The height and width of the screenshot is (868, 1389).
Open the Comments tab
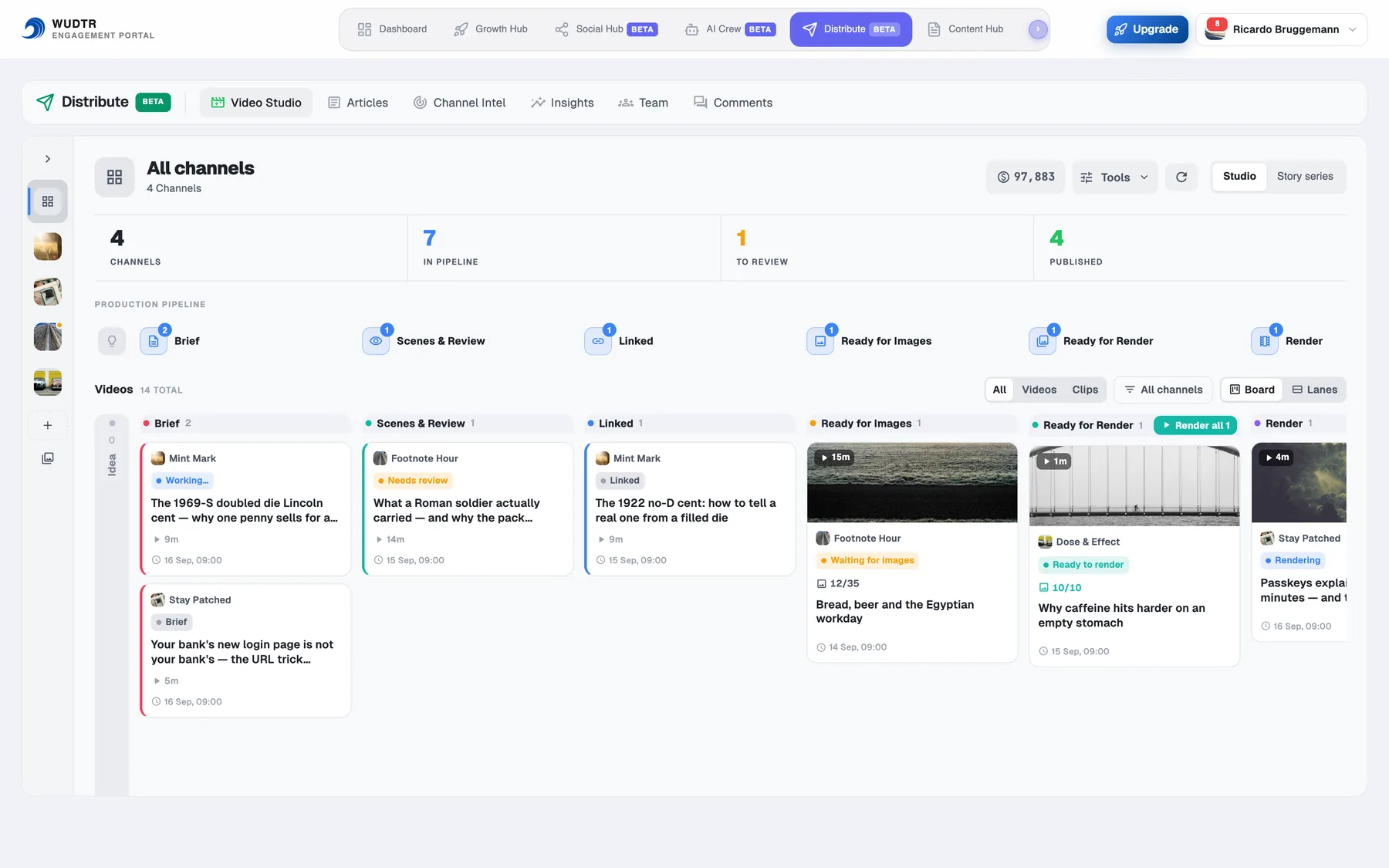click(x=733, y=103)
